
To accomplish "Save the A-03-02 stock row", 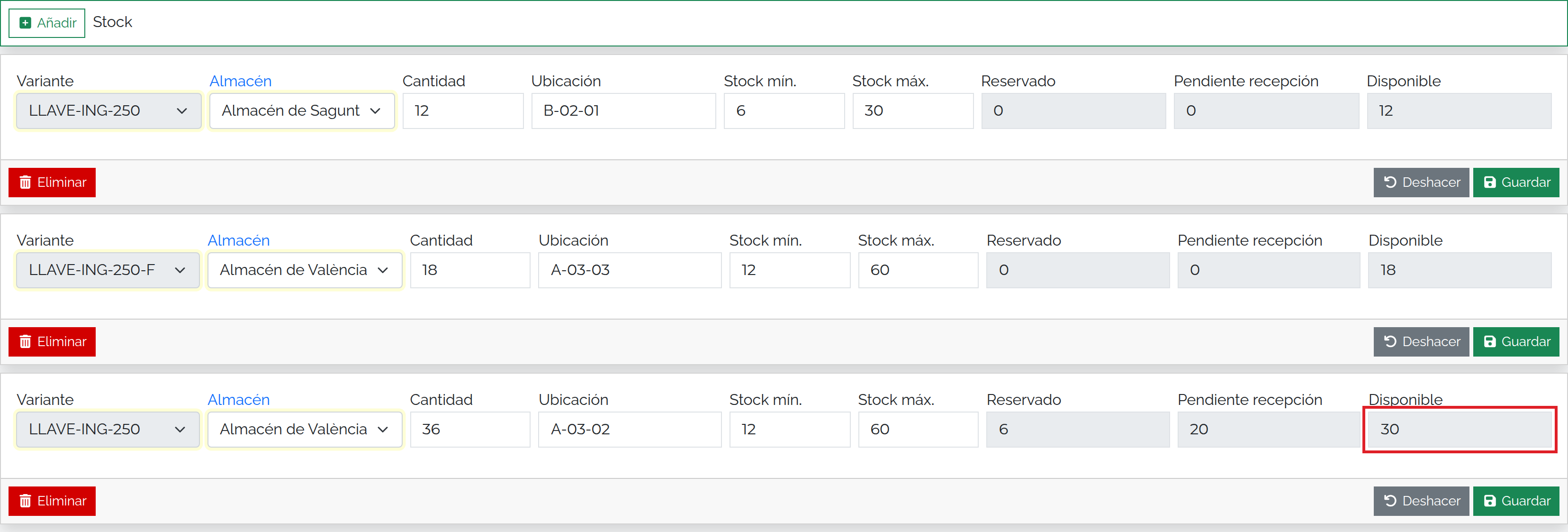I will pyautogui.click(x=1515, y=501).
